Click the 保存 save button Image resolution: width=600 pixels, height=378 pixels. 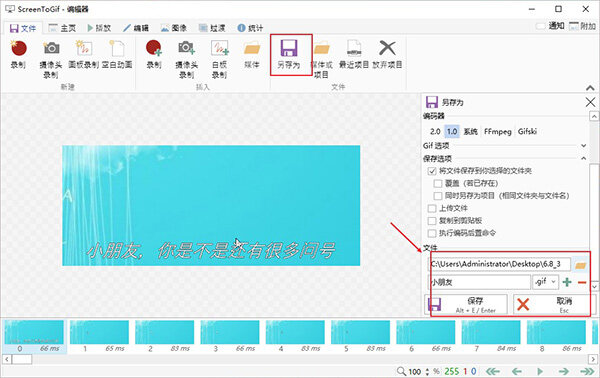pyautogui.click(x=466, y=305)
